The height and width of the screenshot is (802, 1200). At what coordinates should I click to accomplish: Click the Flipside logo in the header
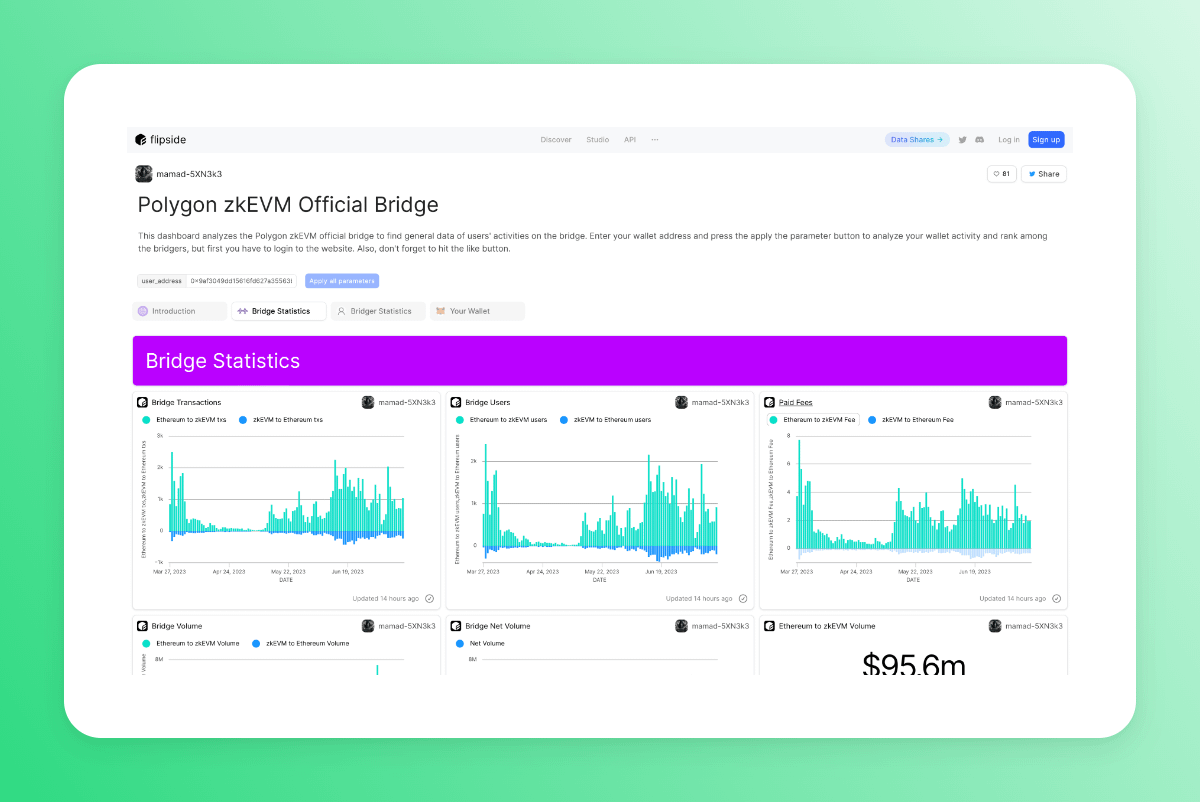tap(161, 140)
